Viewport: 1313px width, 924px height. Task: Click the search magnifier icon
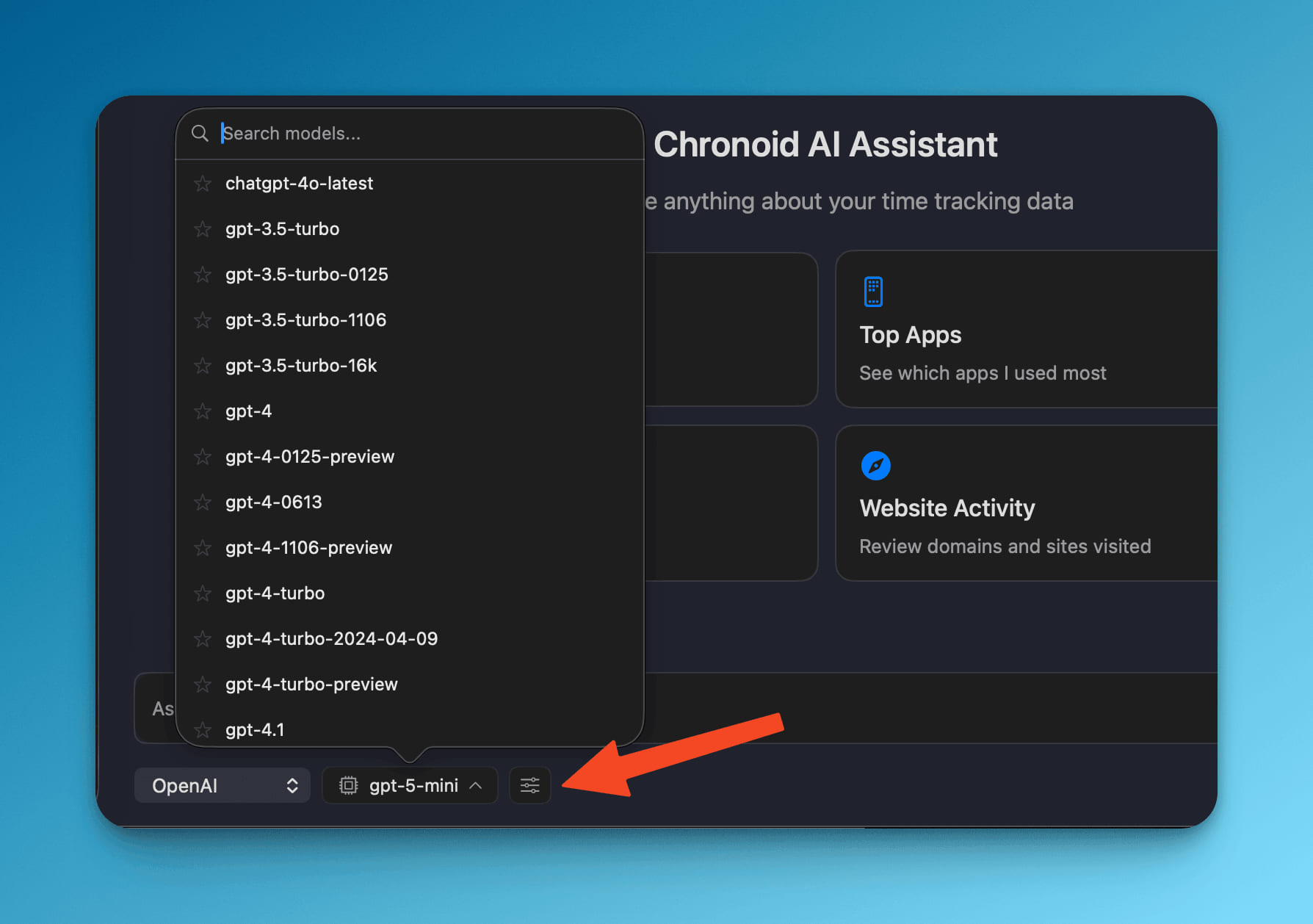click(x=200, y=133)
